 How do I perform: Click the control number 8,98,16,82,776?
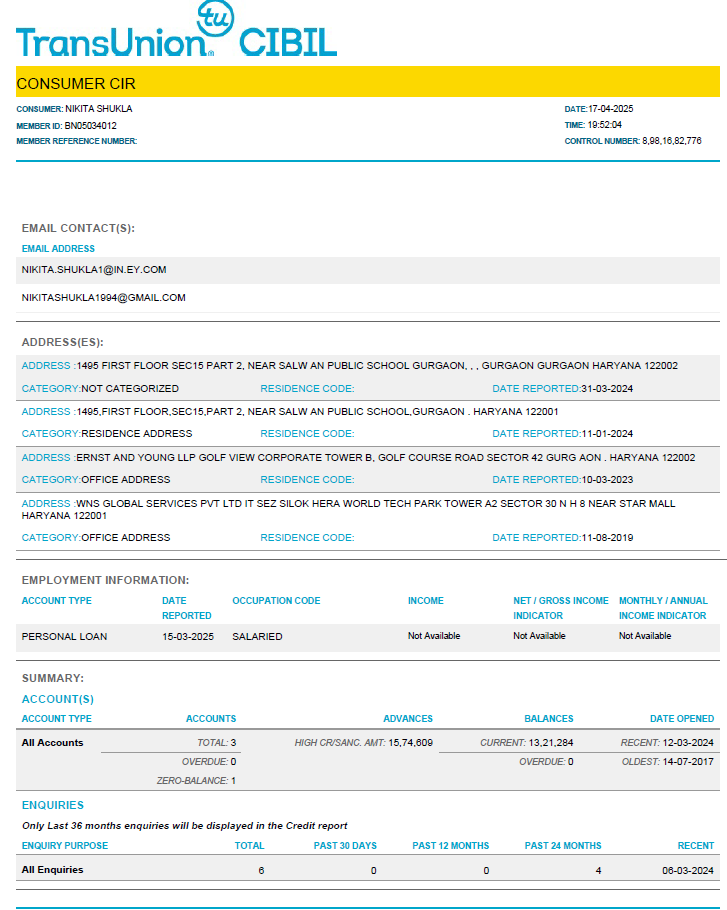[671, 141]
